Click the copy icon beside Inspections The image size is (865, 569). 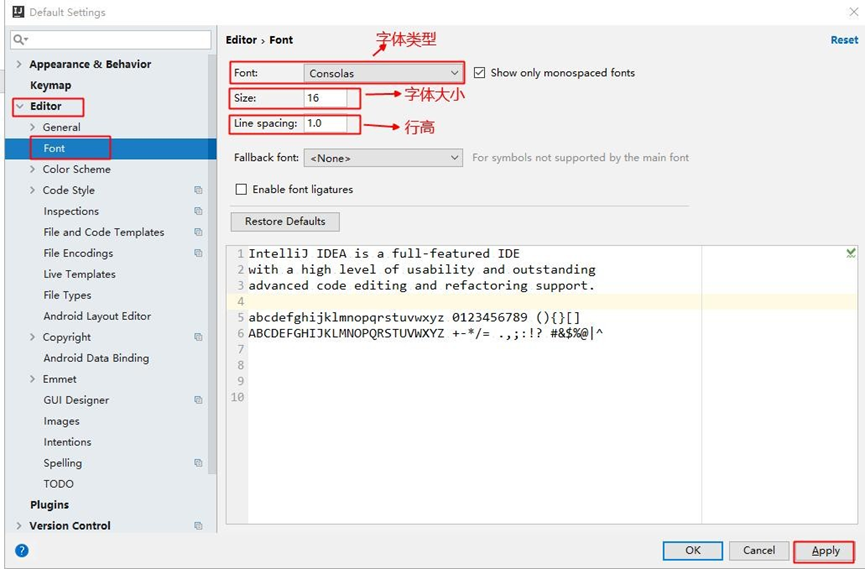(198, 211)
